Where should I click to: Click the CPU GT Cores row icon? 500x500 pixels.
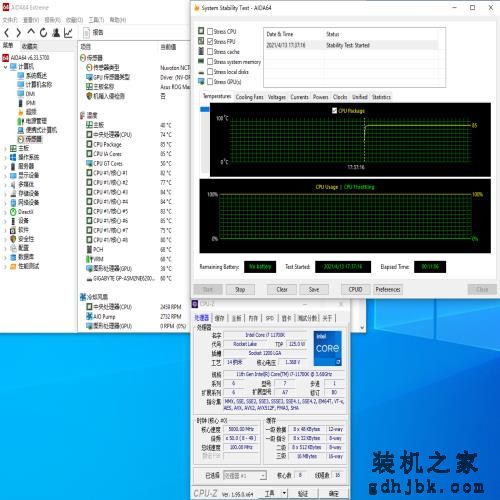click(89, 163)
